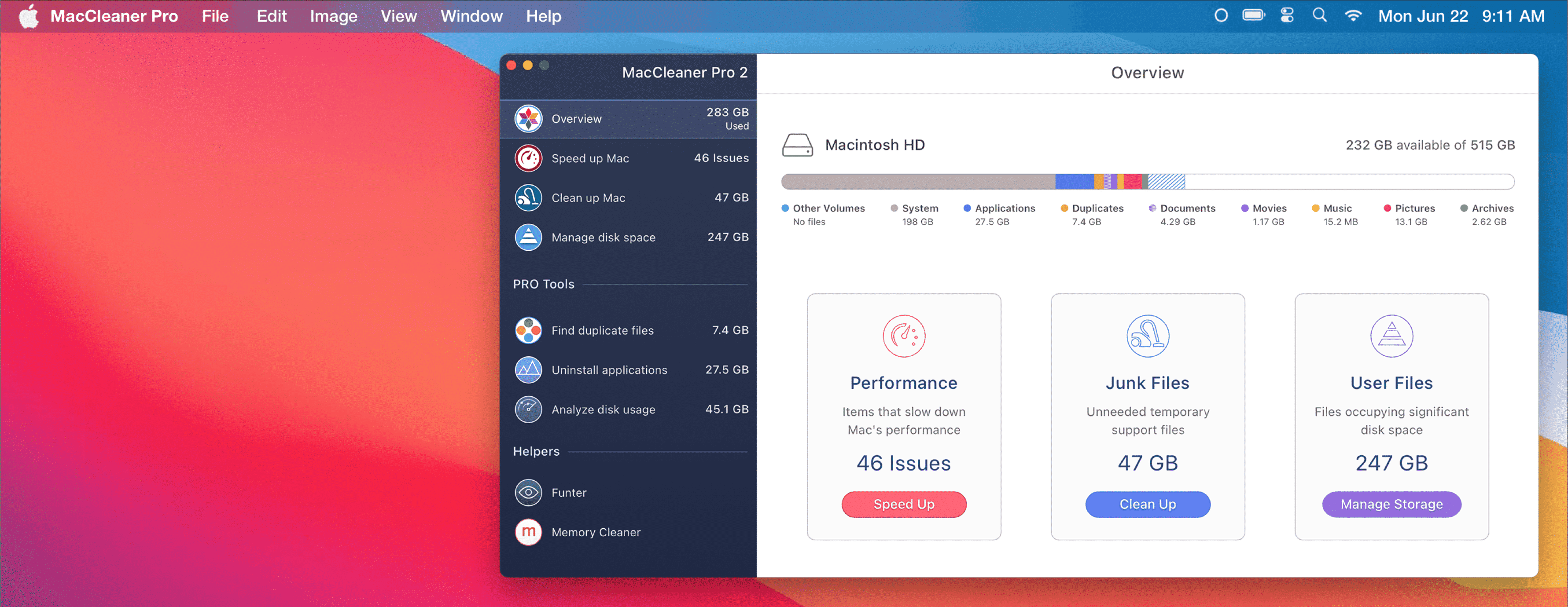Click the purple Manage Storage button
1568x607 pixels.
[1391, 504]
